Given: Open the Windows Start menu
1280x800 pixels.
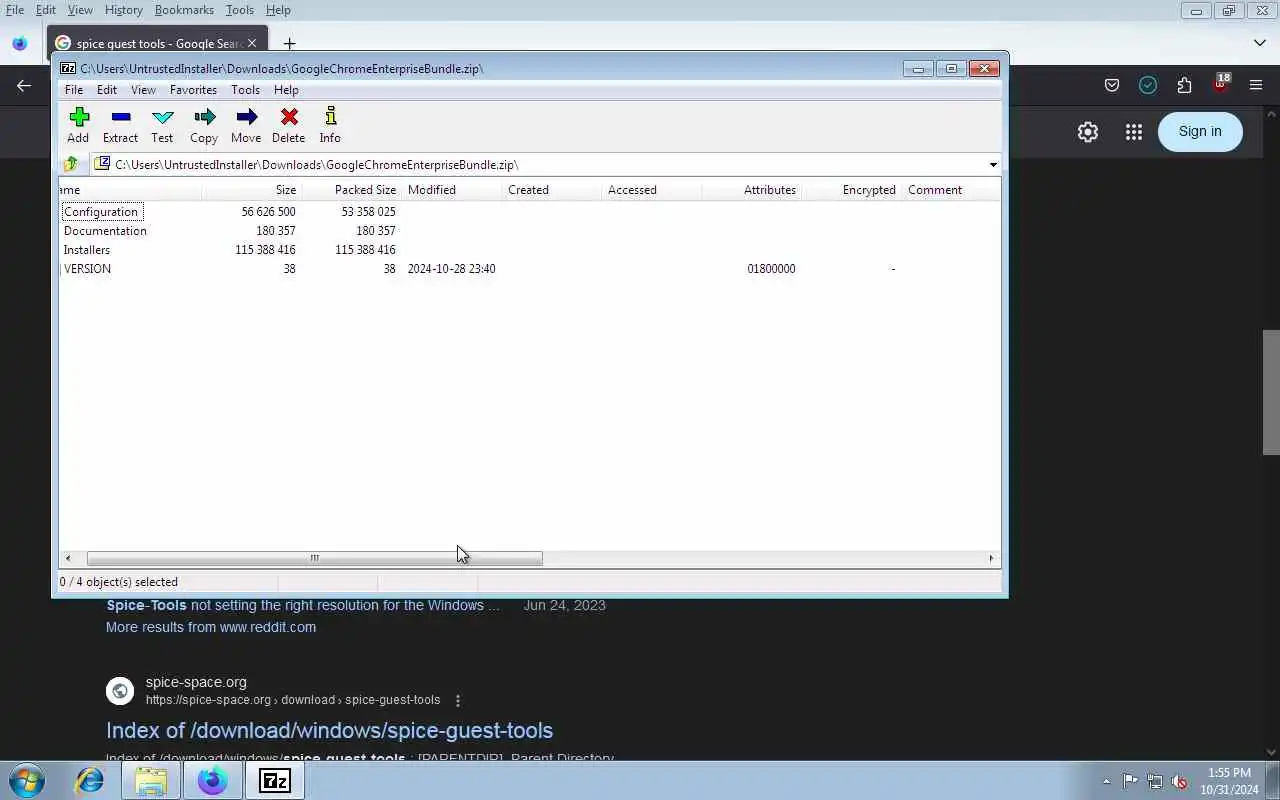Looking at the screenshot, I should [26, 780].
